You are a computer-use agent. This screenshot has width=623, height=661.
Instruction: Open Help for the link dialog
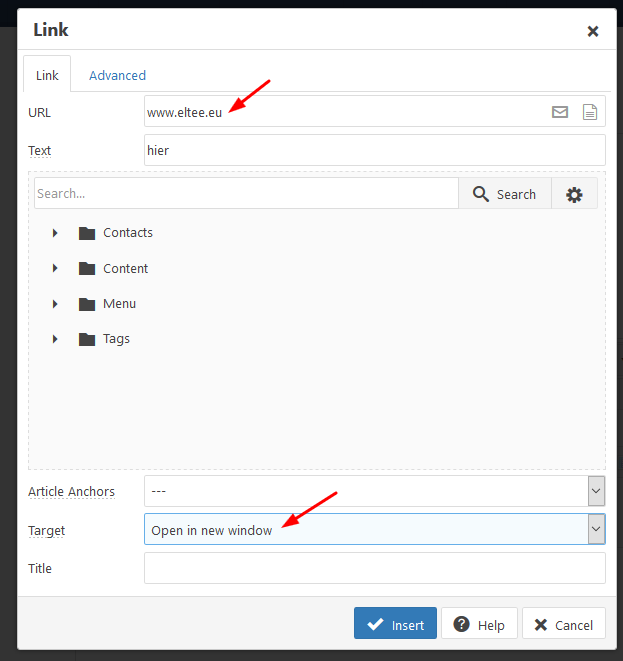[x=480, y=625]
